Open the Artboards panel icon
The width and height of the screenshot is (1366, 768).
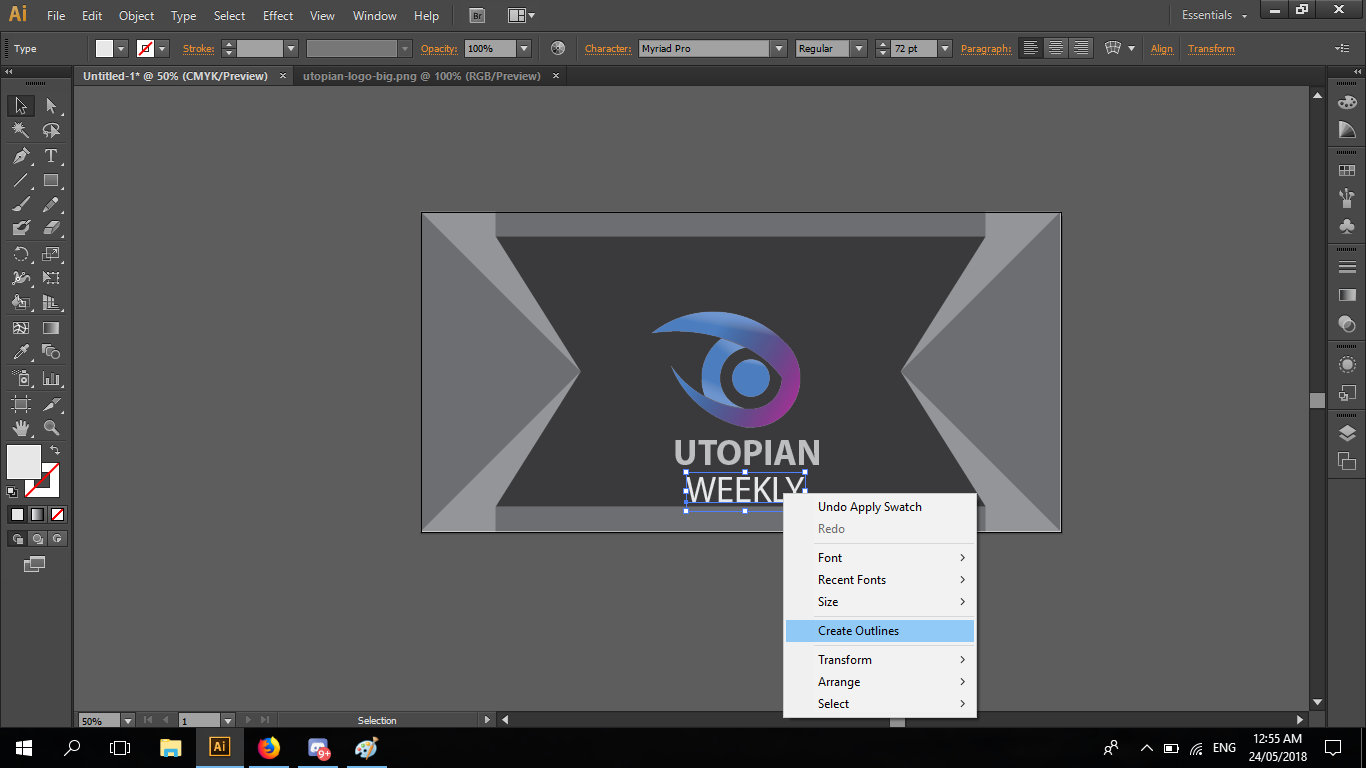click(x=1347, y=461)
